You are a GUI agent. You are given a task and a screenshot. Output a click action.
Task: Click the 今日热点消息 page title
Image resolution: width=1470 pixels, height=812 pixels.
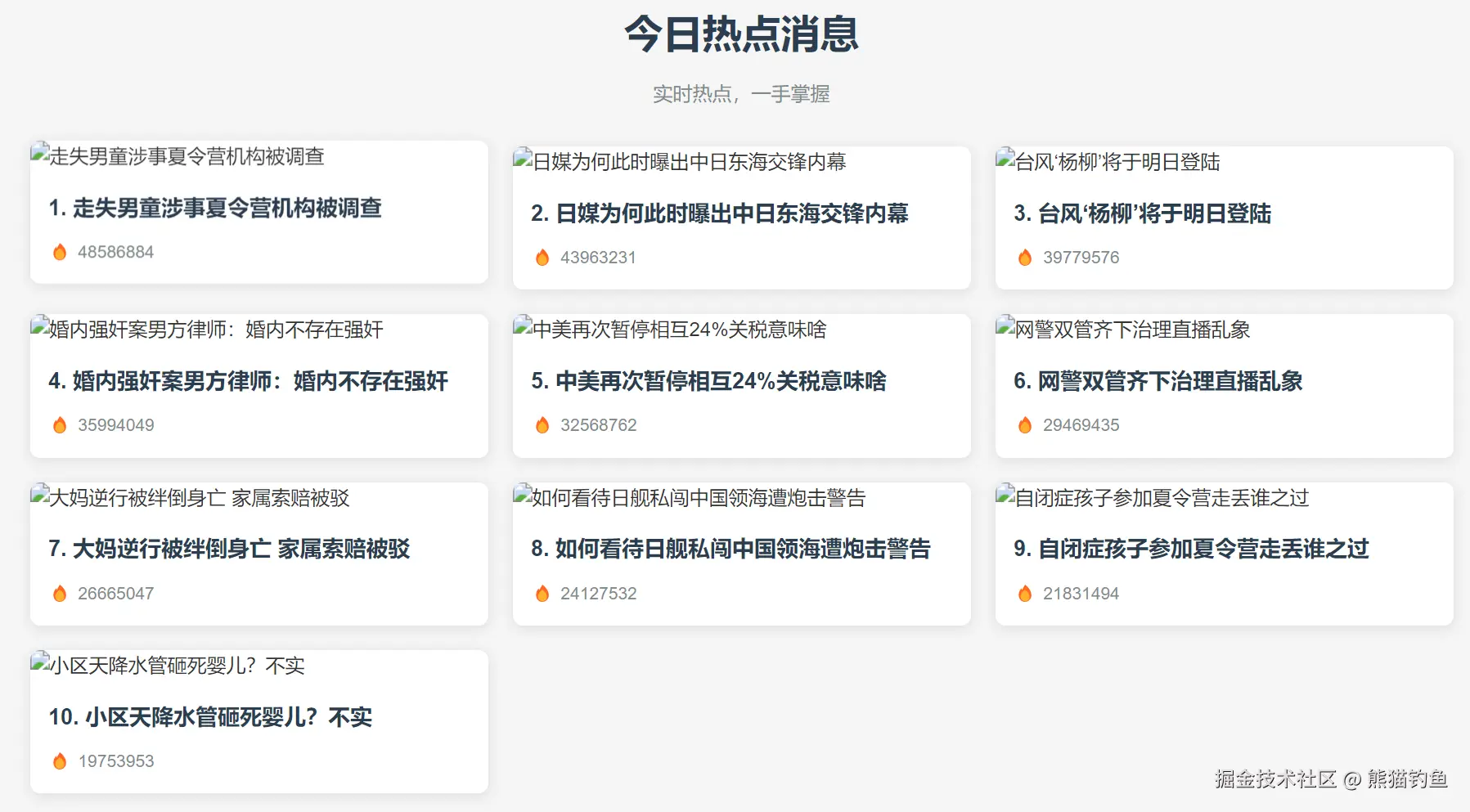pos(741,35)
